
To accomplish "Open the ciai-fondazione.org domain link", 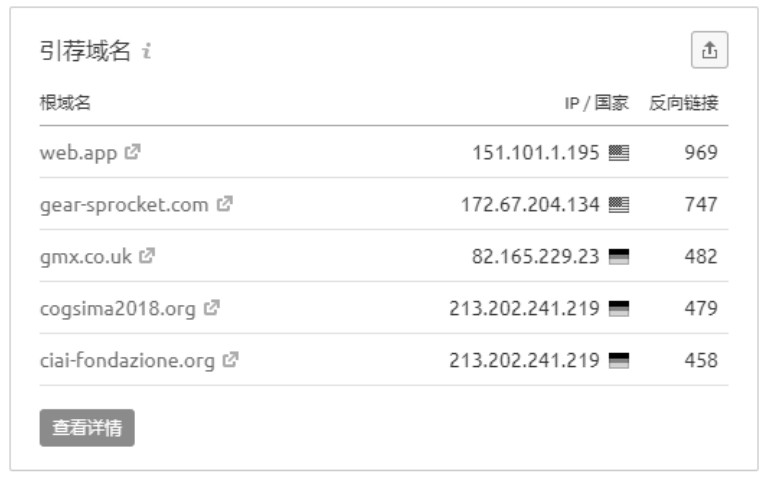I will [128, 361].
